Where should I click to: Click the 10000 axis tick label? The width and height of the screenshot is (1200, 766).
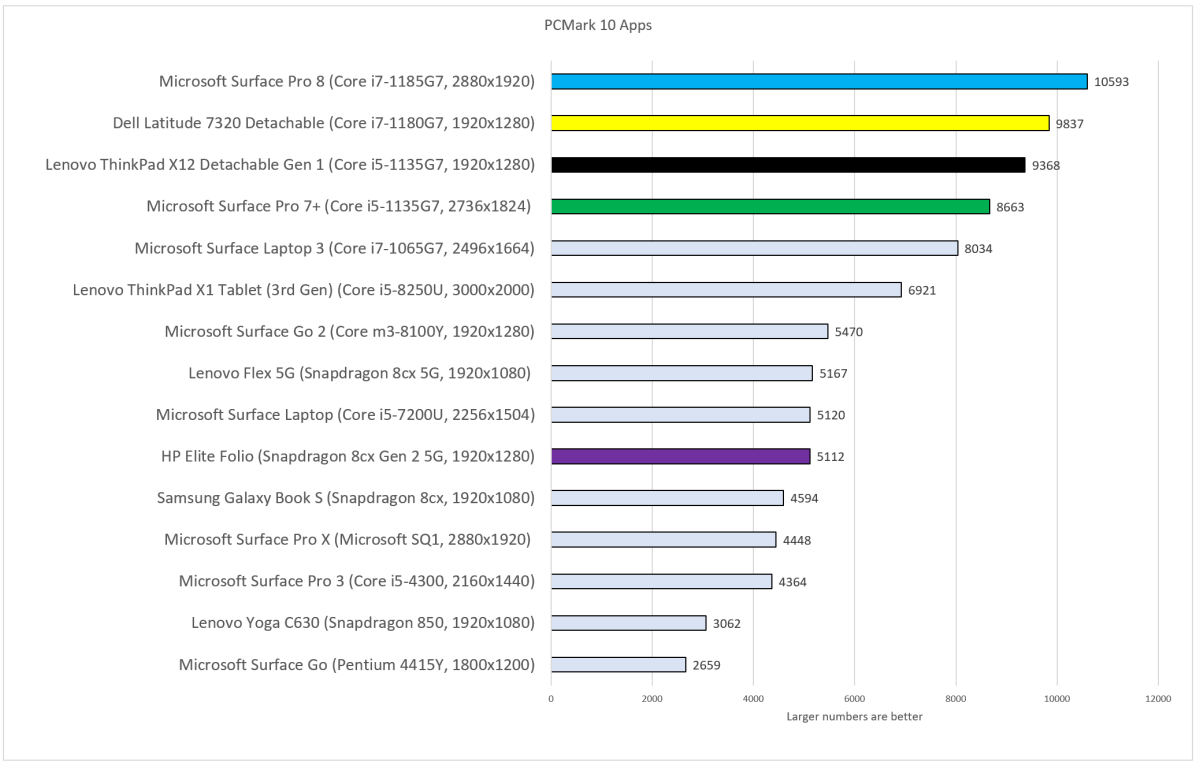pyautogui.click(x=1057, y=699)
